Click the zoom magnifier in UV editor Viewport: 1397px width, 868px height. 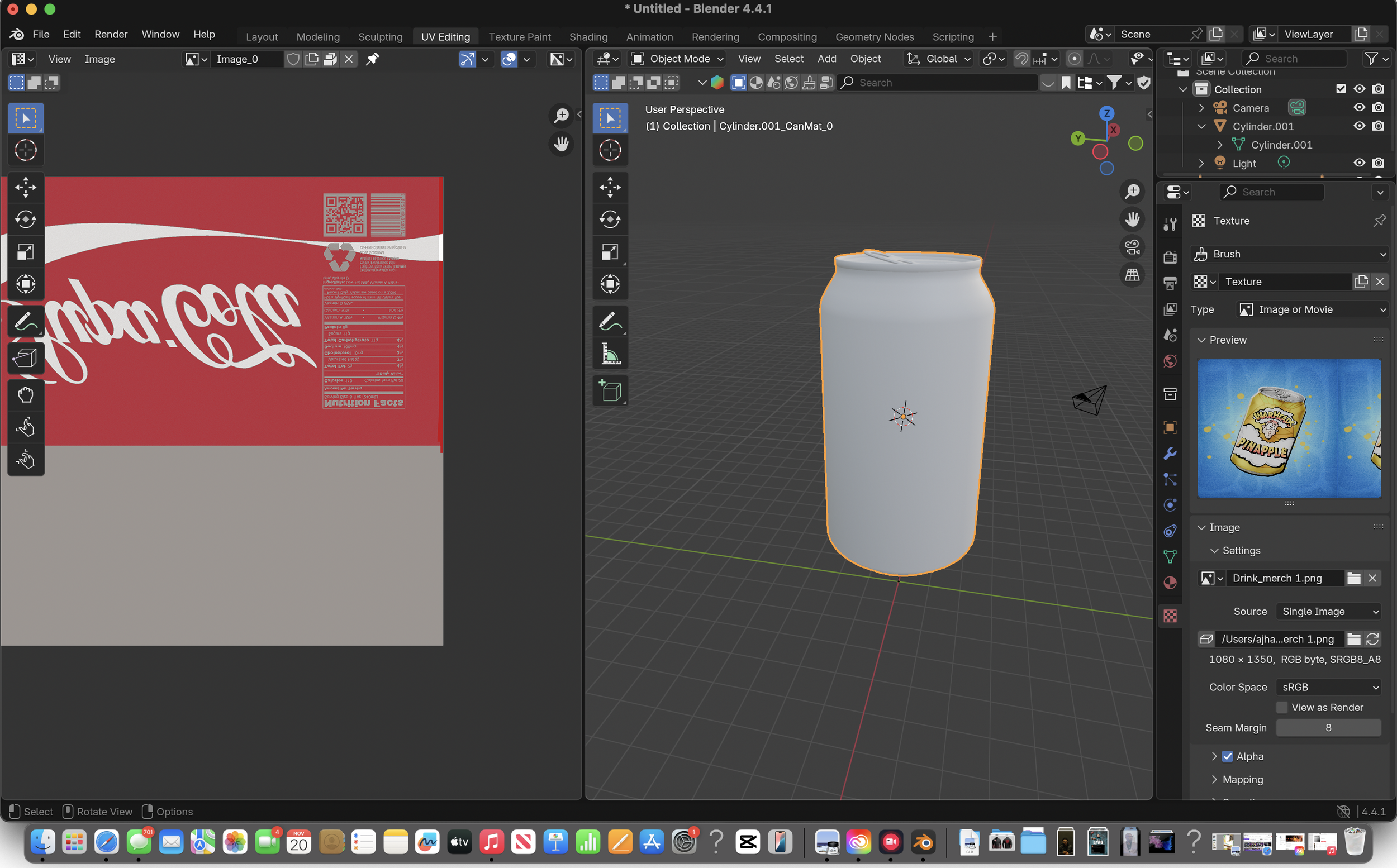pyautogui.click(x=561, y=116)
